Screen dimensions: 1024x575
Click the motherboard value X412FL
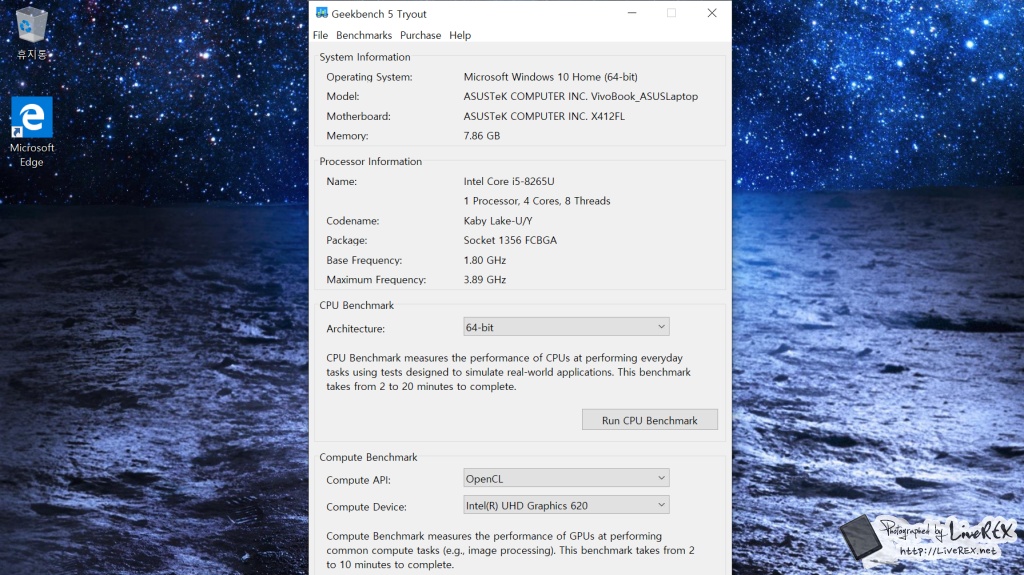point(544,116)
